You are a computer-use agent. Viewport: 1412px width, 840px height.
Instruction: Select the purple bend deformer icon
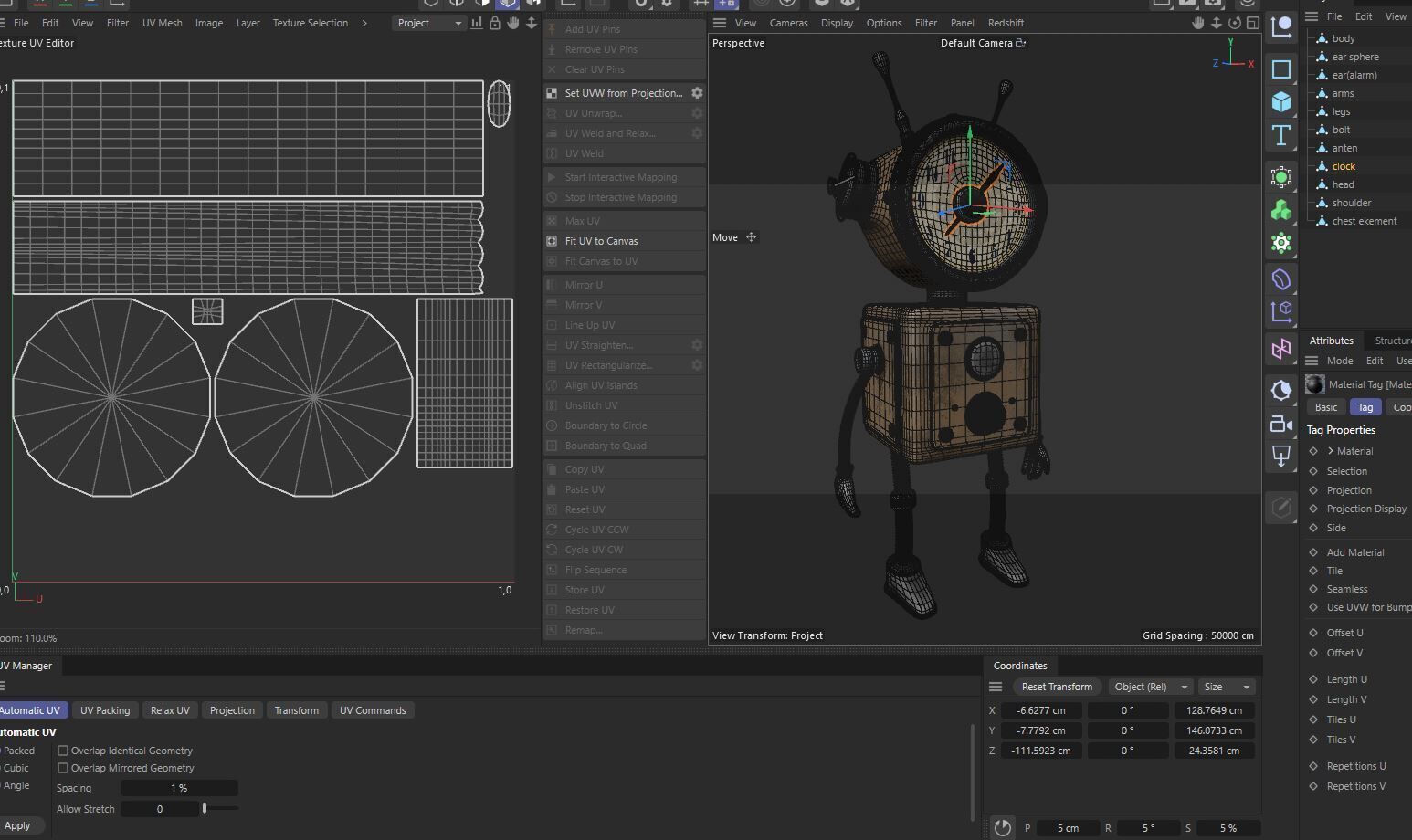coord(1281,279)
